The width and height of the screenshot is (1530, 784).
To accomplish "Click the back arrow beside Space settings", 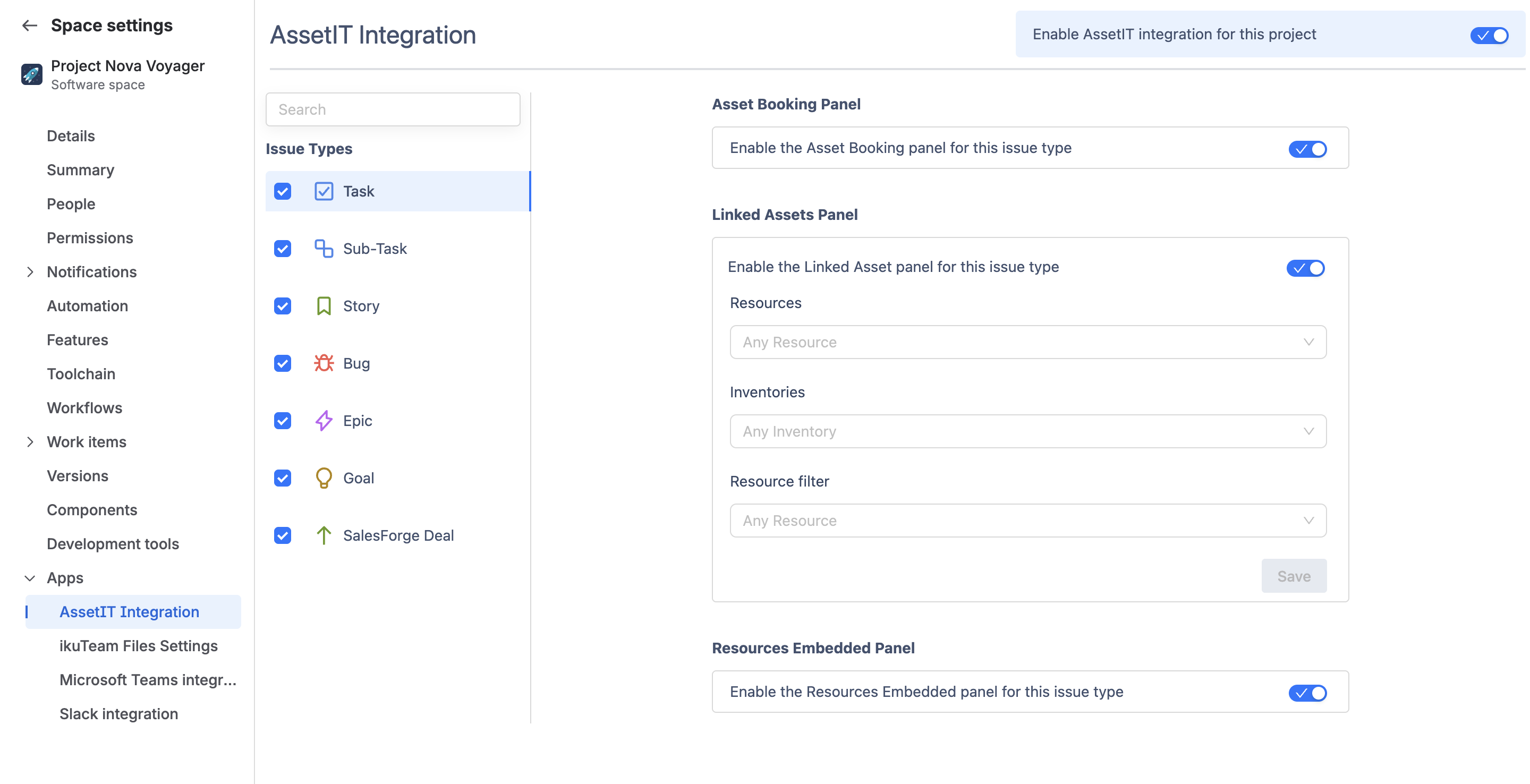I will pyautogui.click(x=29, y=25).
